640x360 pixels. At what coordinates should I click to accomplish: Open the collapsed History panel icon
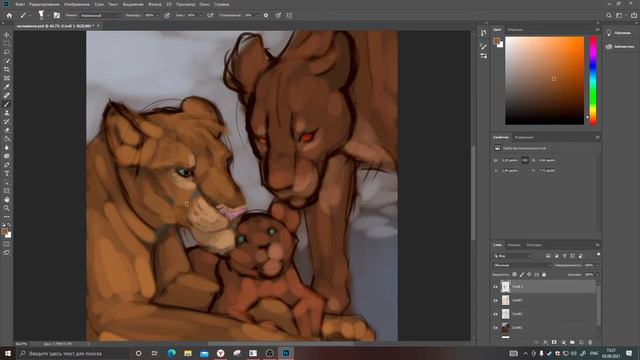[x=483, y=33]
